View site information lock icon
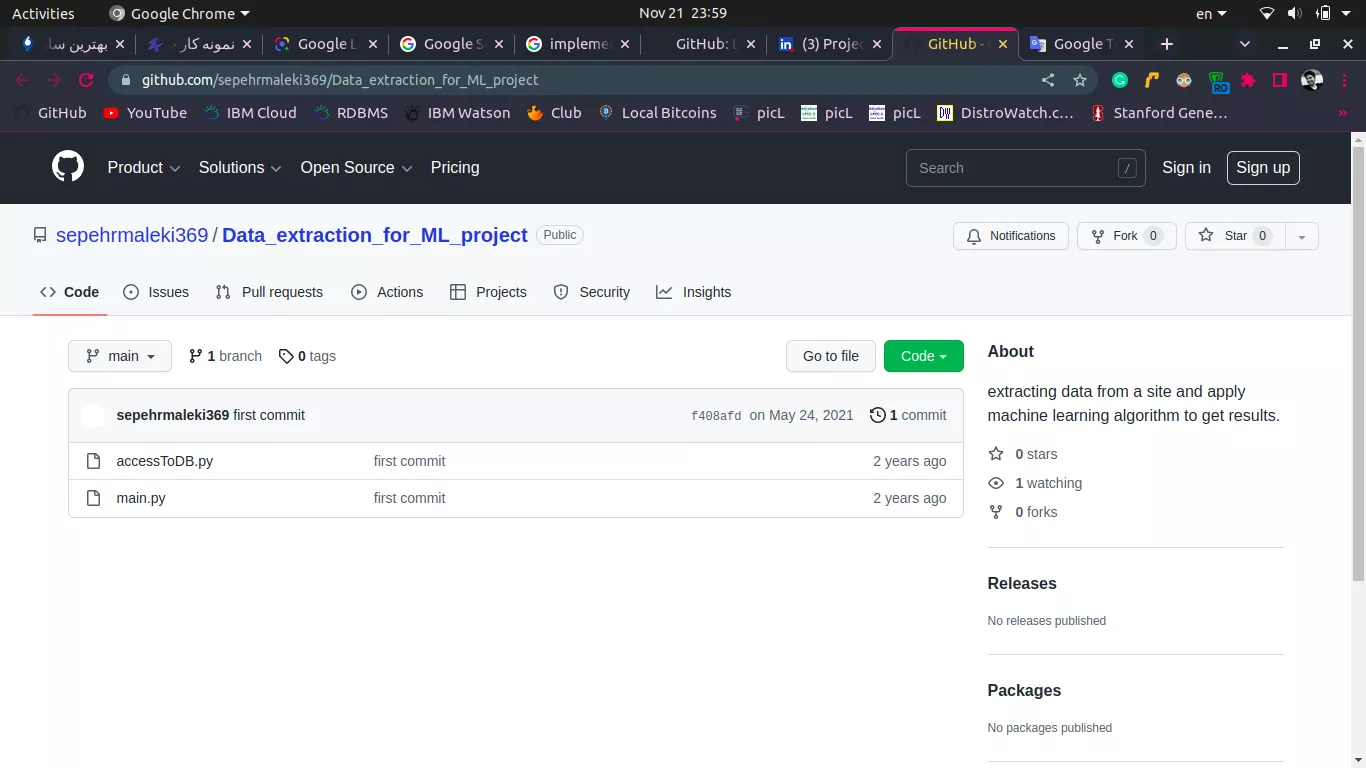Screen dimensions: 1366x768 click(x=126, y=80)
